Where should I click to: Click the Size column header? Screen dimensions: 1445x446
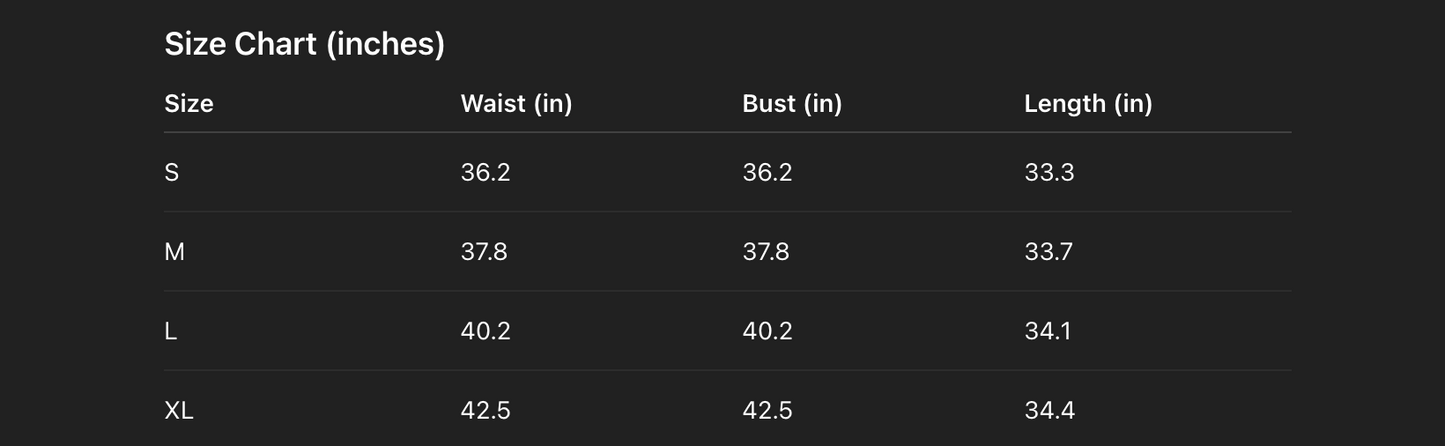point(189,104)
